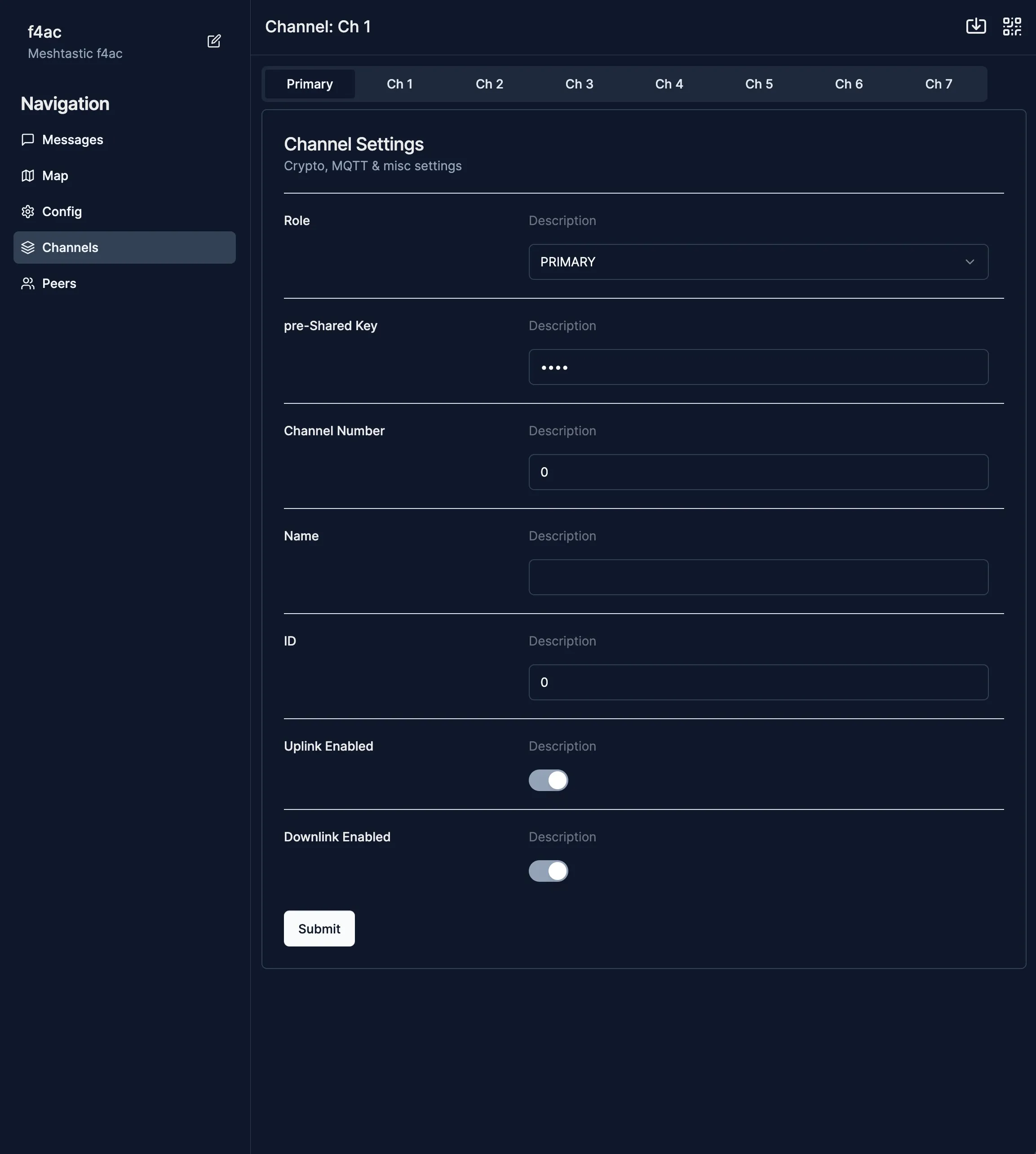Screen dimensions: 1036x1154
Task: Click the Messages chat bubble icon
Action: [27, 140]
